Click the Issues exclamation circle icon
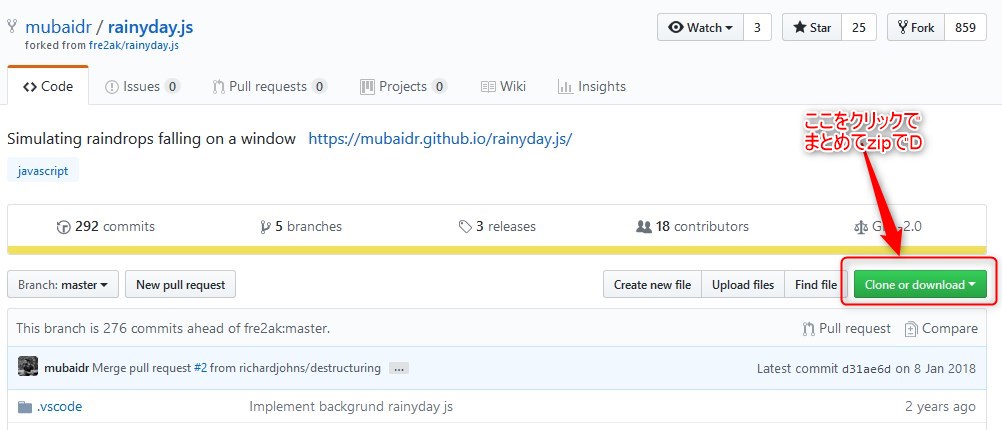The image size is (1002, 430). tap(112, 87)
